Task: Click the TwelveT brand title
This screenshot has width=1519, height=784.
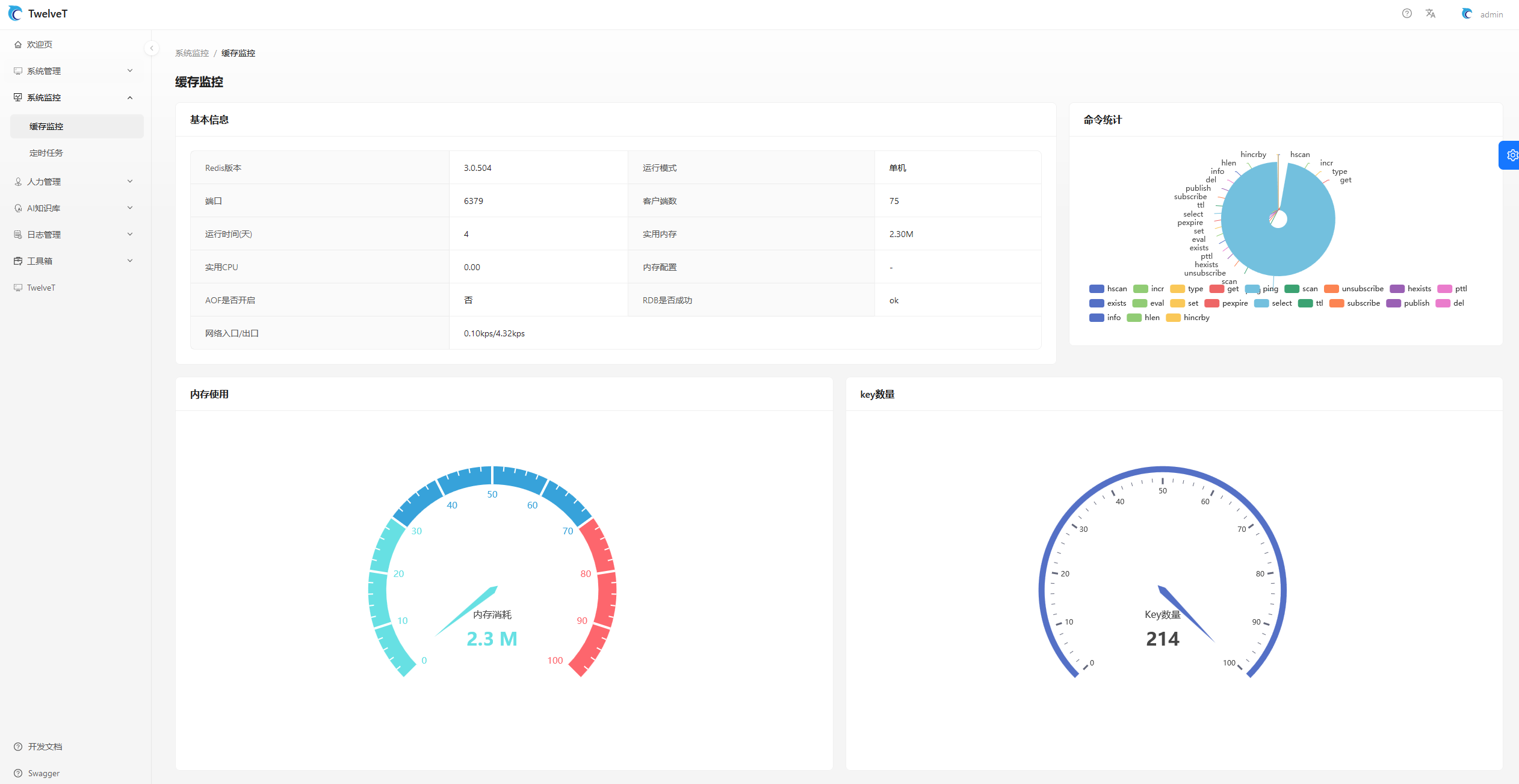Action: pos(48,13)
